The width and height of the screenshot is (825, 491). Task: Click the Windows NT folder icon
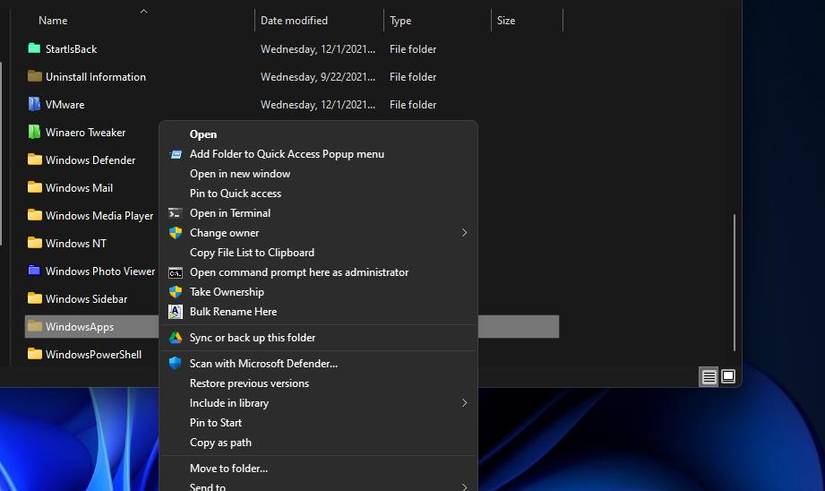pos(34,243)
